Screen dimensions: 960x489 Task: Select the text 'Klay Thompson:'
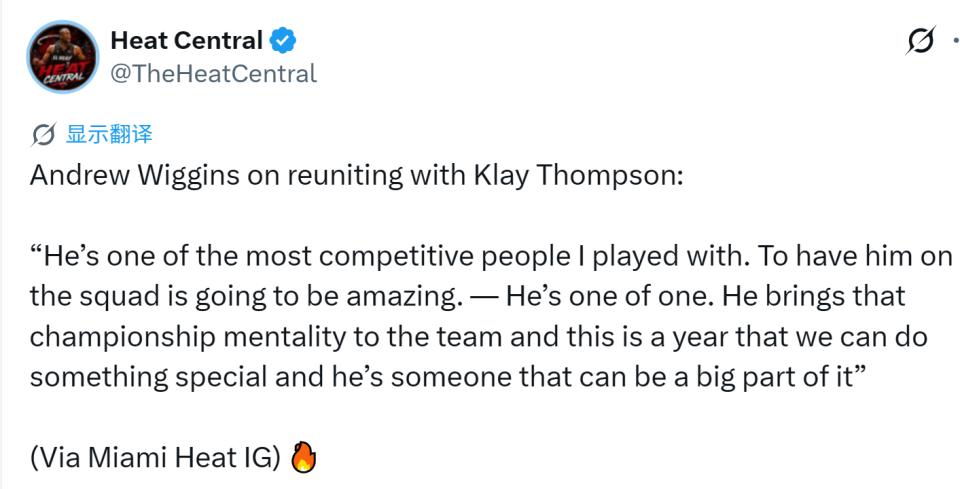(x=578, y=176)
